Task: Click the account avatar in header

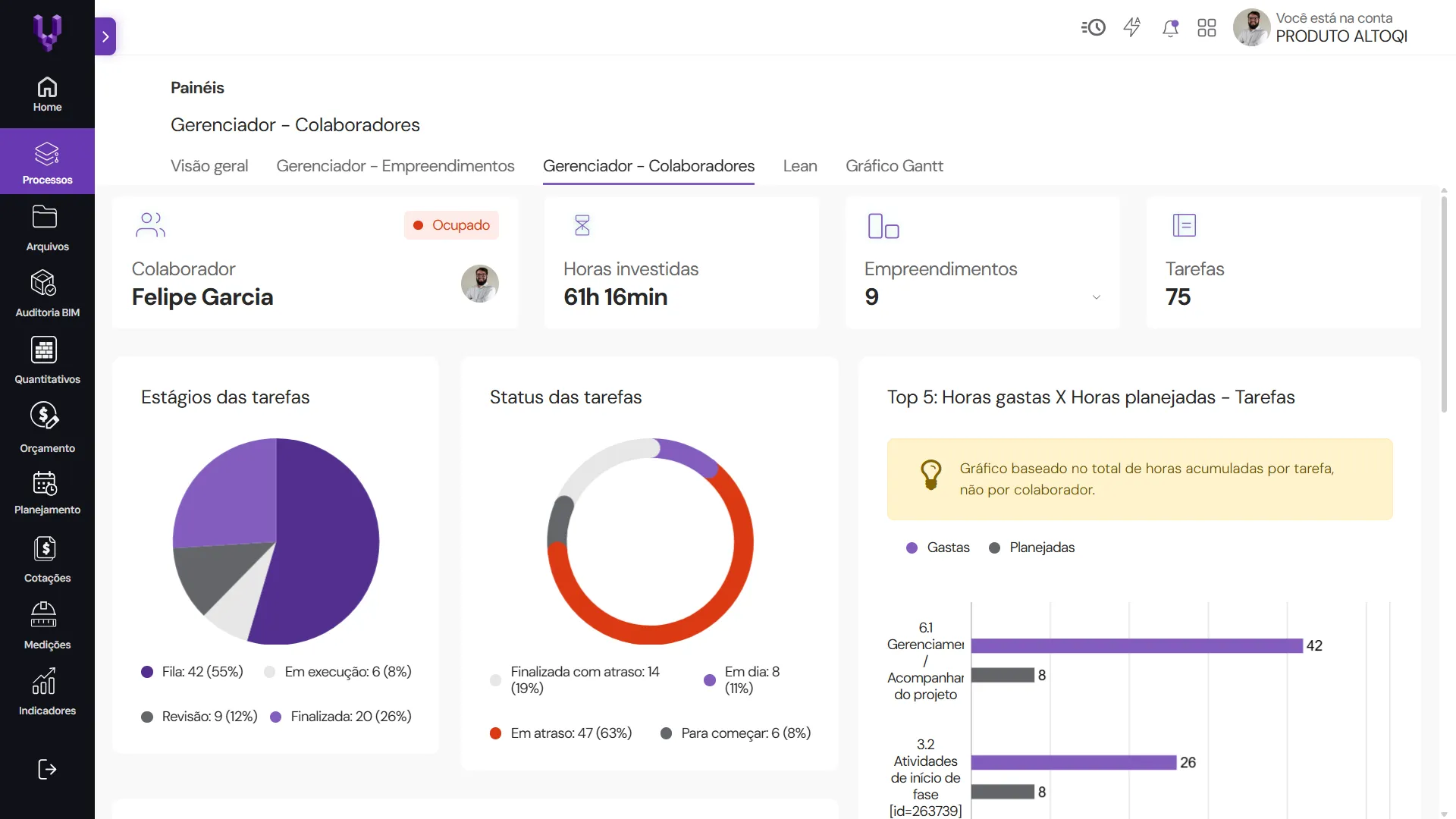Action: coord(1252,28)
